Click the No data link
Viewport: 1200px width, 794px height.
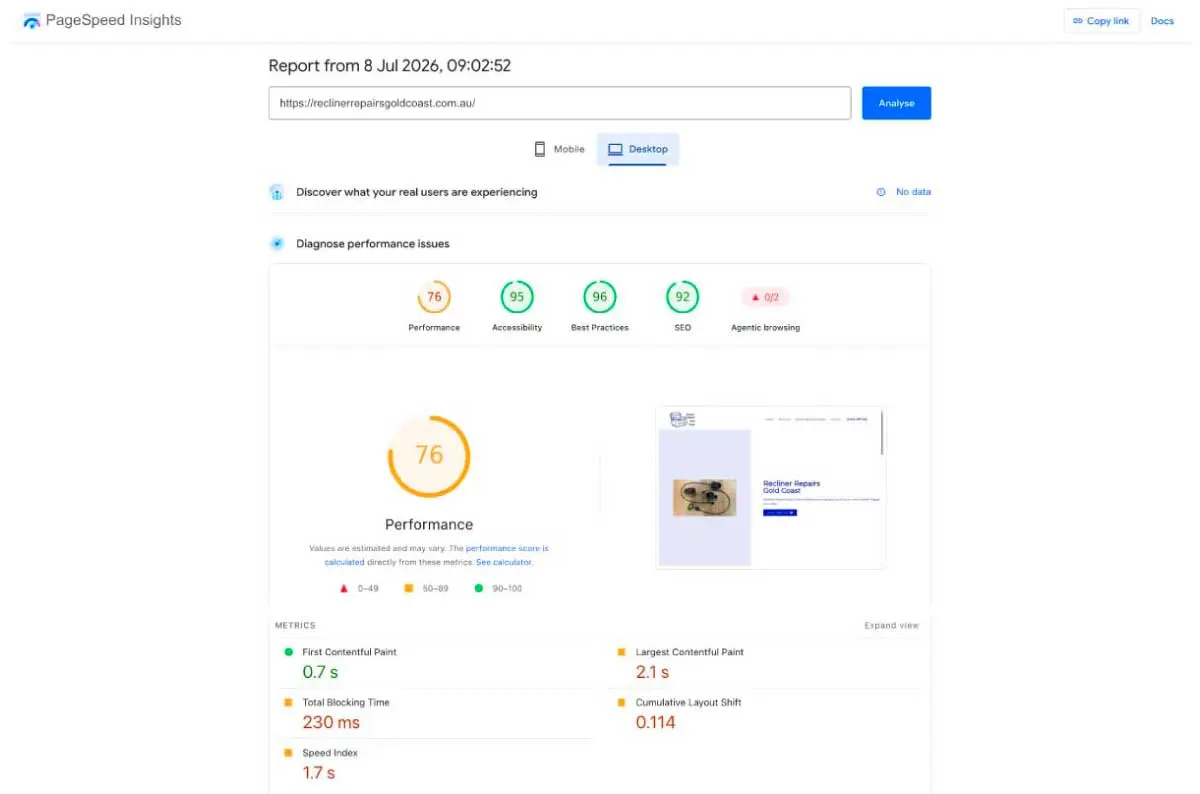coord(913,192)
